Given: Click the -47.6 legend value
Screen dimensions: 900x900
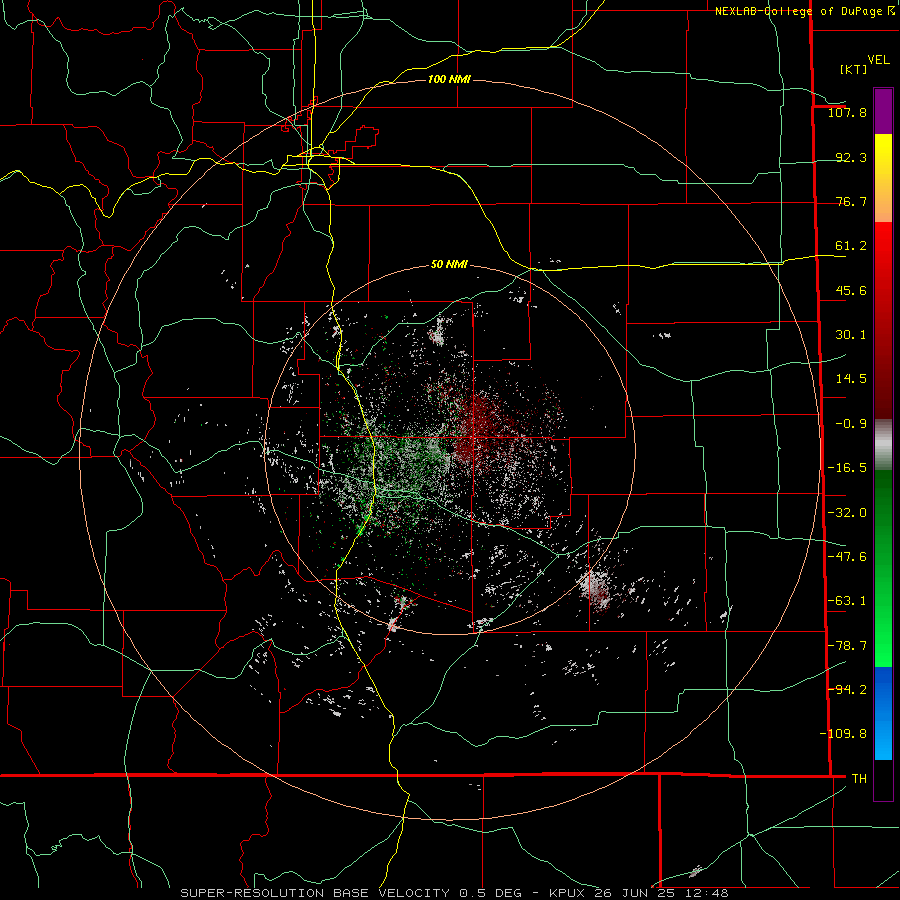Looking at the screenshot, I should coord(847,557).
